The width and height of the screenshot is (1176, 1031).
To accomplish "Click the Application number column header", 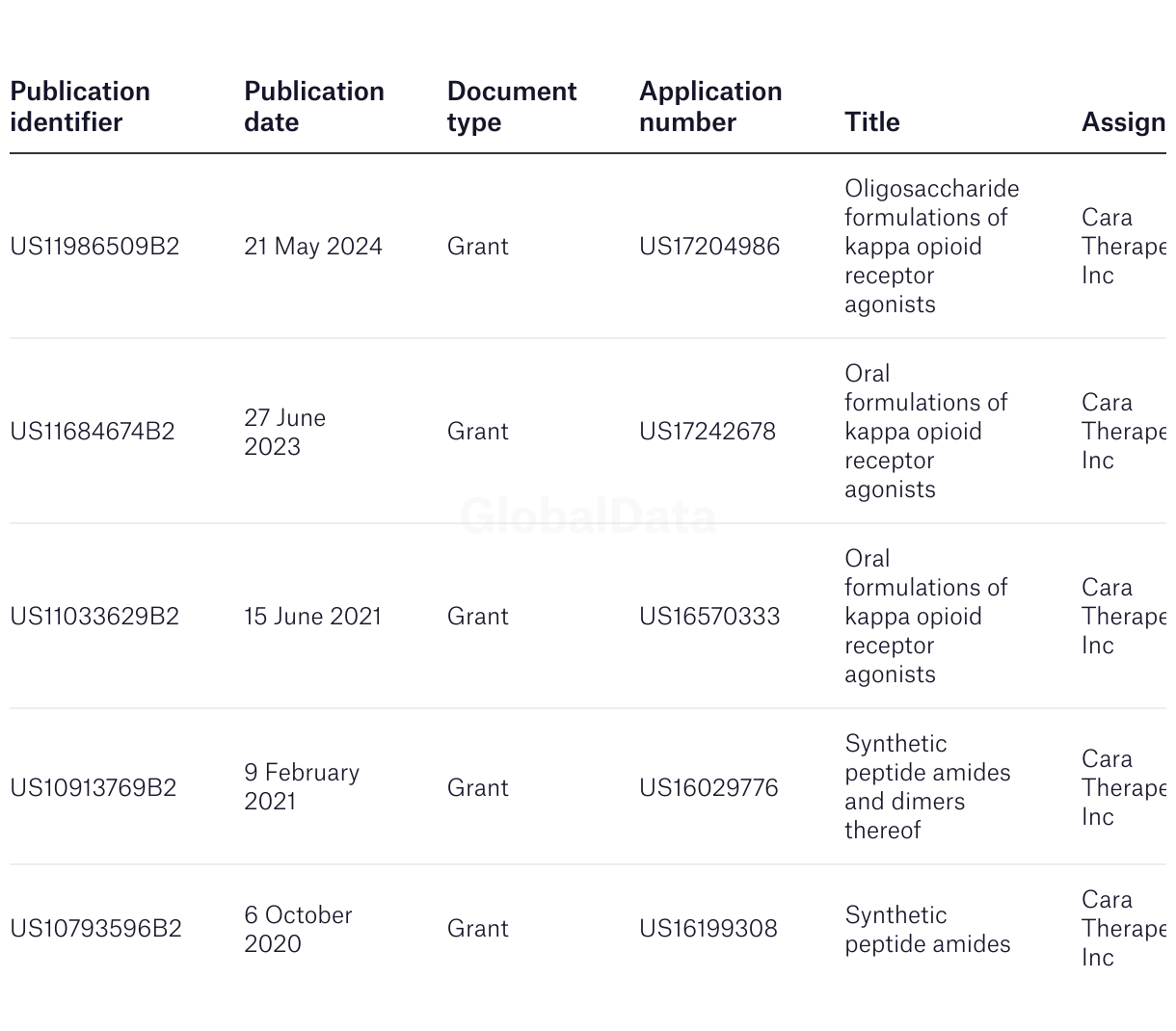I will tap(709, 107).
